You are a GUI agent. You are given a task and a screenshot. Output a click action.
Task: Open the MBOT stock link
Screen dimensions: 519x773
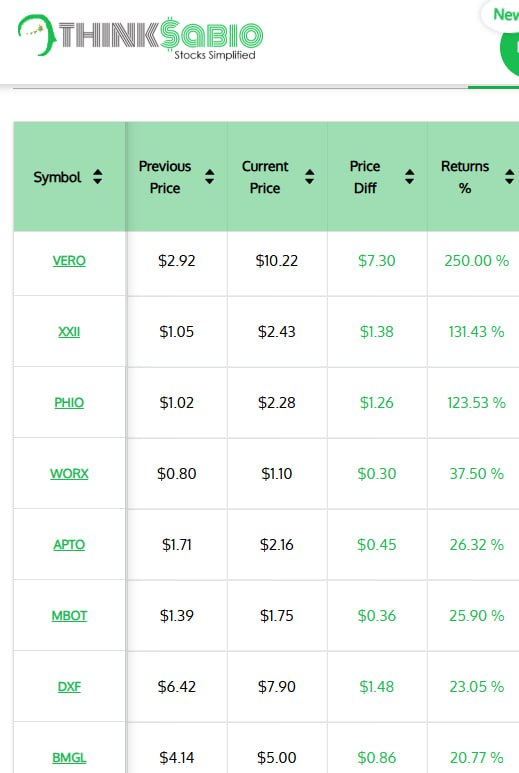69,615
